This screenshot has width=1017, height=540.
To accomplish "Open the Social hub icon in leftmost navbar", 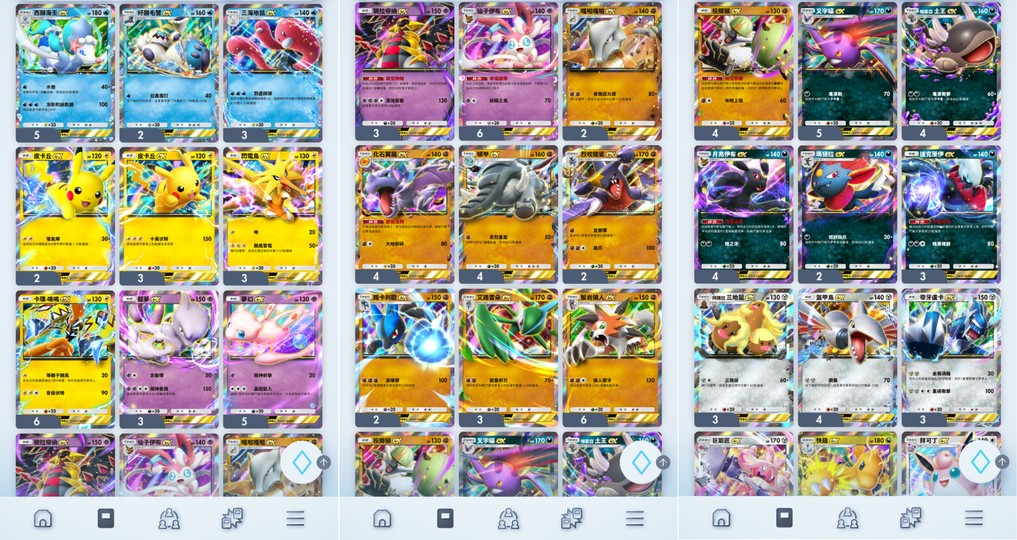I will tap(169, 518).
